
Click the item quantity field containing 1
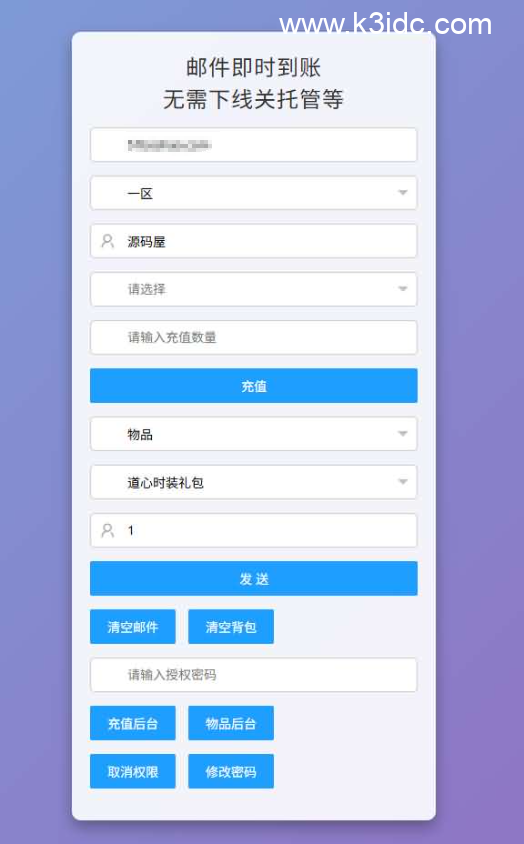254,531
